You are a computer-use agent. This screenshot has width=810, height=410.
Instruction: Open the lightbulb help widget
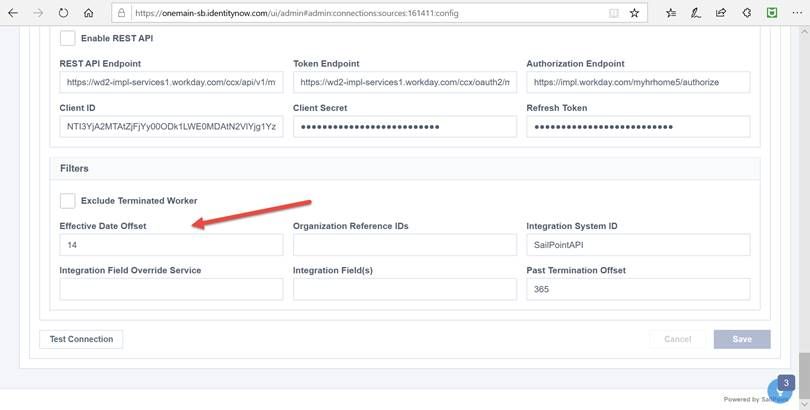click(x=780, y=391)
